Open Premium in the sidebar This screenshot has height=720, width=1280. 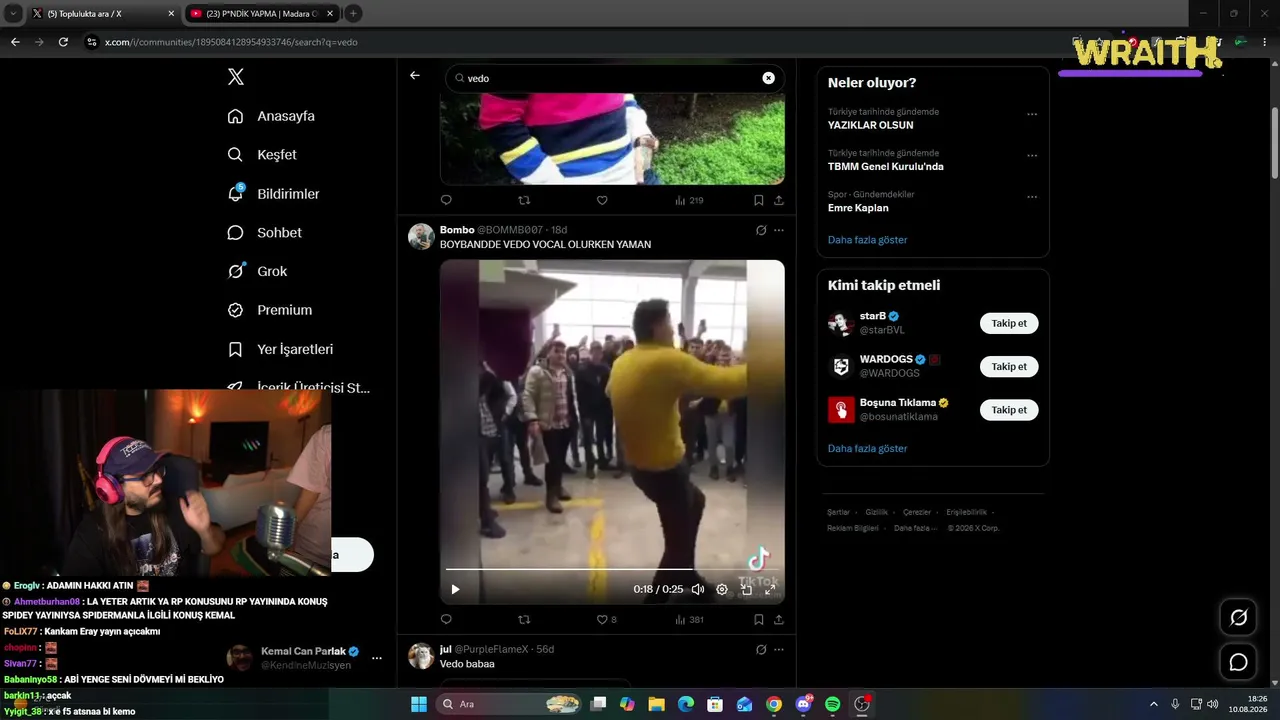(x=270, y=310)
